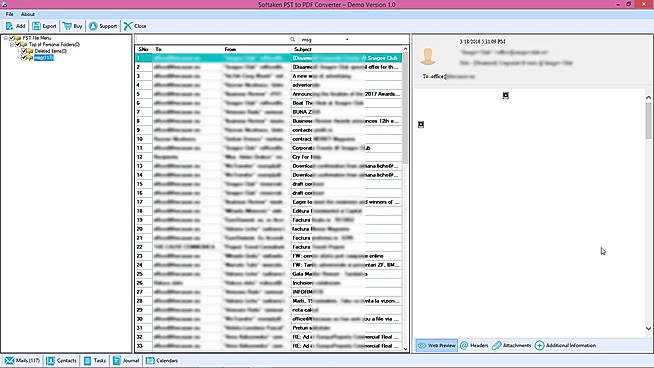This screenshot has width=654, height=368.
Task: Click the email list vertical scrollbar thumb
Action: 405,108
